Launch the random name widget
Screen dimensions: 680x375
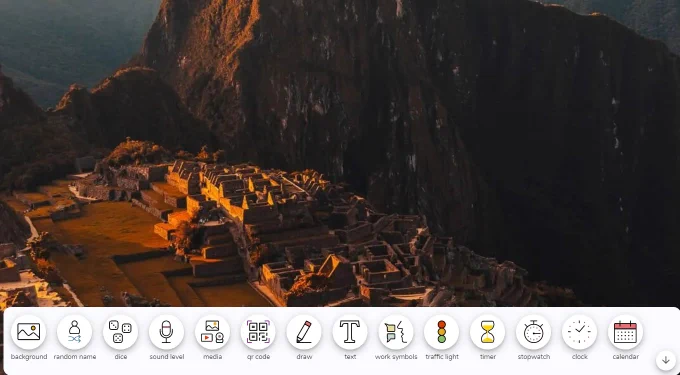(75, 332)
